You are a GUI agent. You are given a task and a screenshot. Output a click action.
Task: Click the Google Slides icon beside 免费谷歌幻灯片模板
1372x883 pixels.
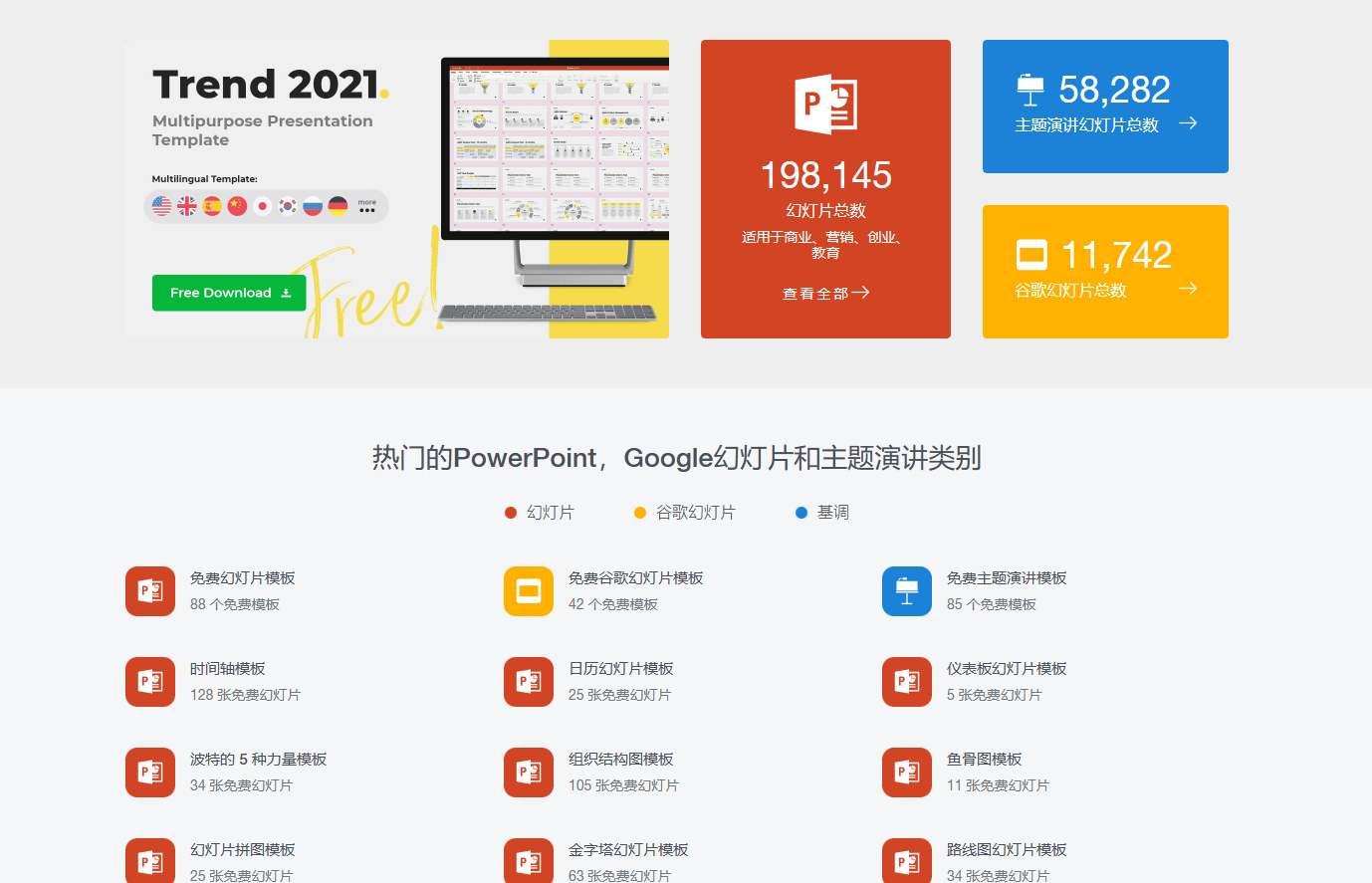[529, 591]
